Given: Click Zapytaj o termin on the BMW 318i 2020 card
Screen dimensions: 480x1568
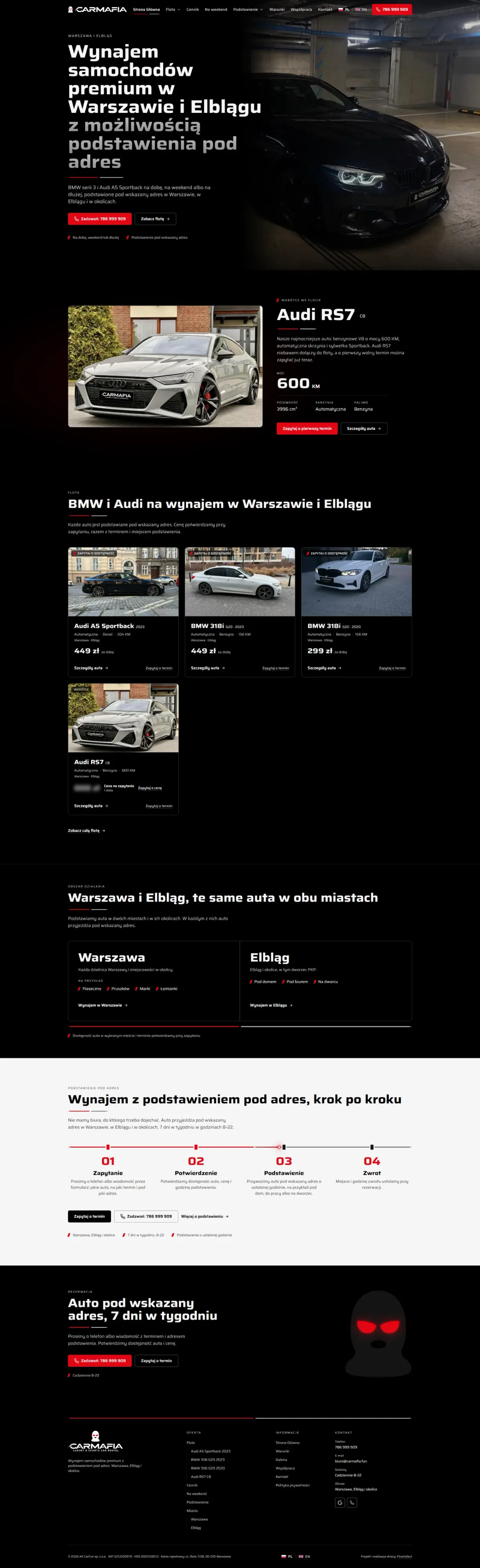Looking at the screenshot, I should pyautogui.click(x=392, y=668).
